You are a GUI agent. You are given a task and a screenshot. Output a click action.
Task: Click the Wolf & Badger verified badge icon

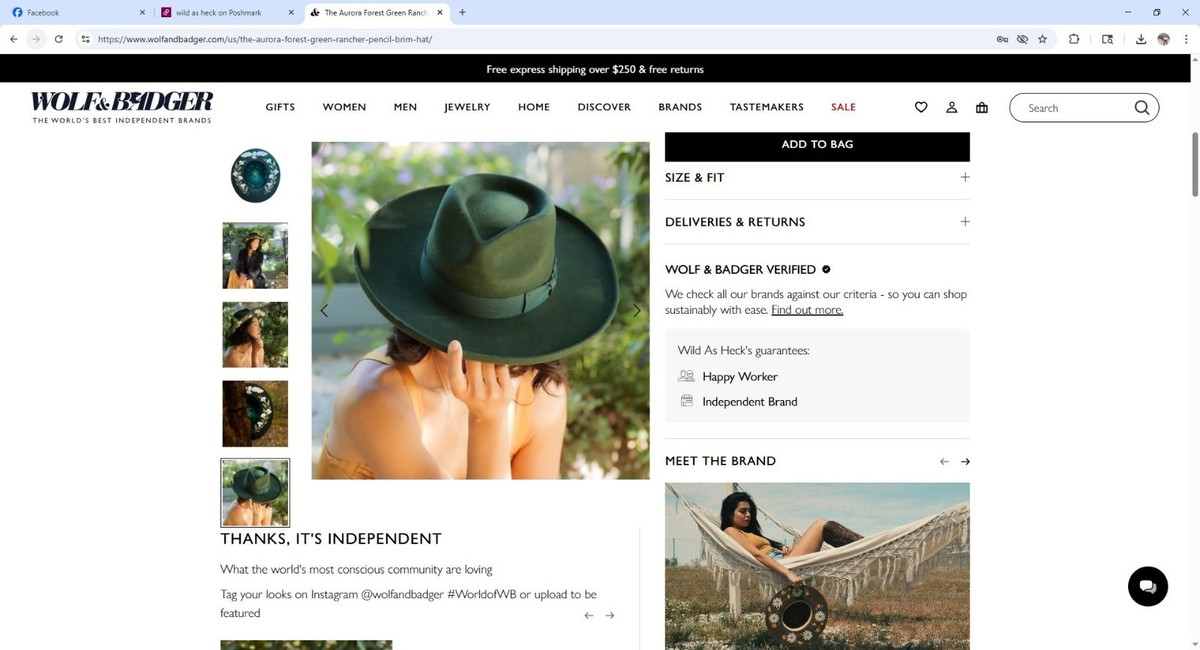(826, 269)
